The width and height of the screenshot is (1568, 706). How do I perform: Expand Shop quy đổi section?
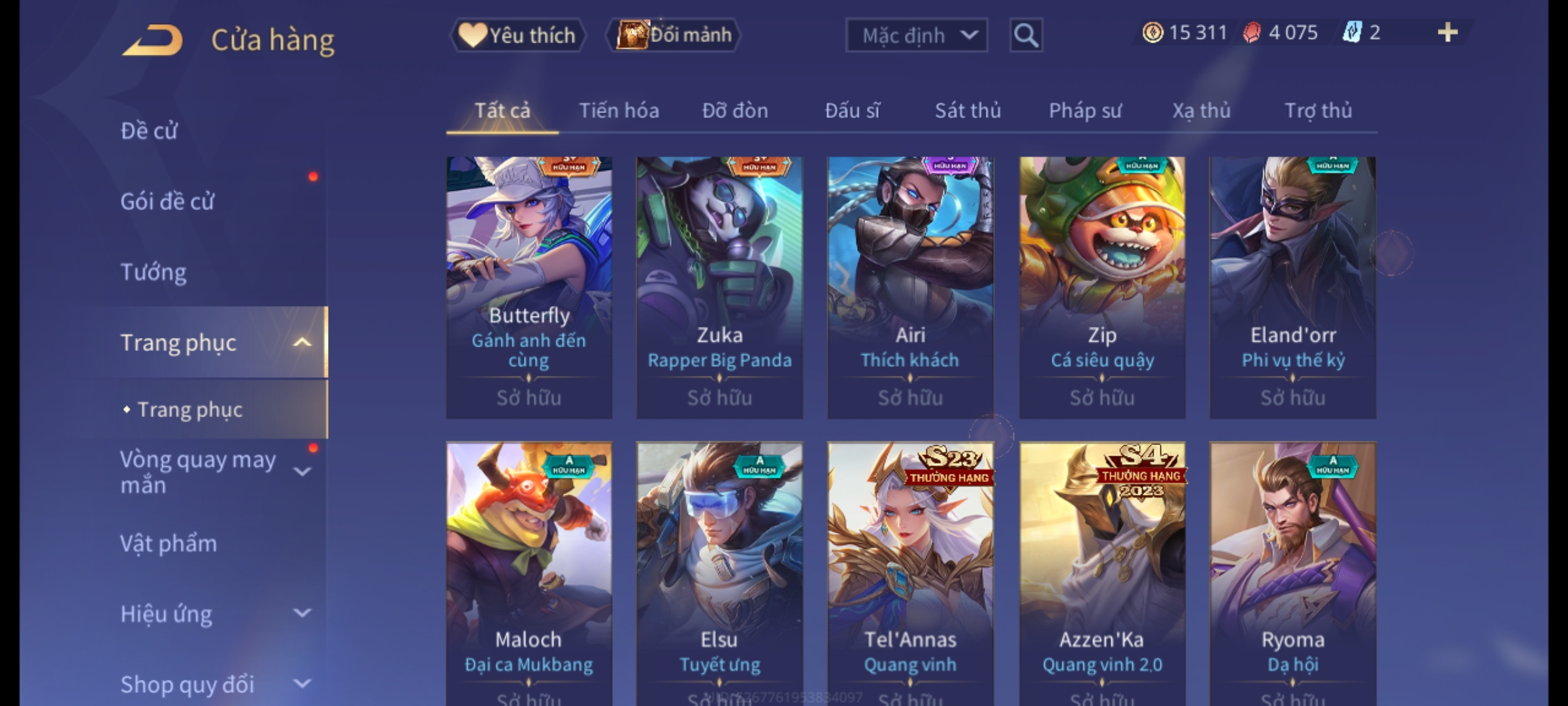point(302,683)
